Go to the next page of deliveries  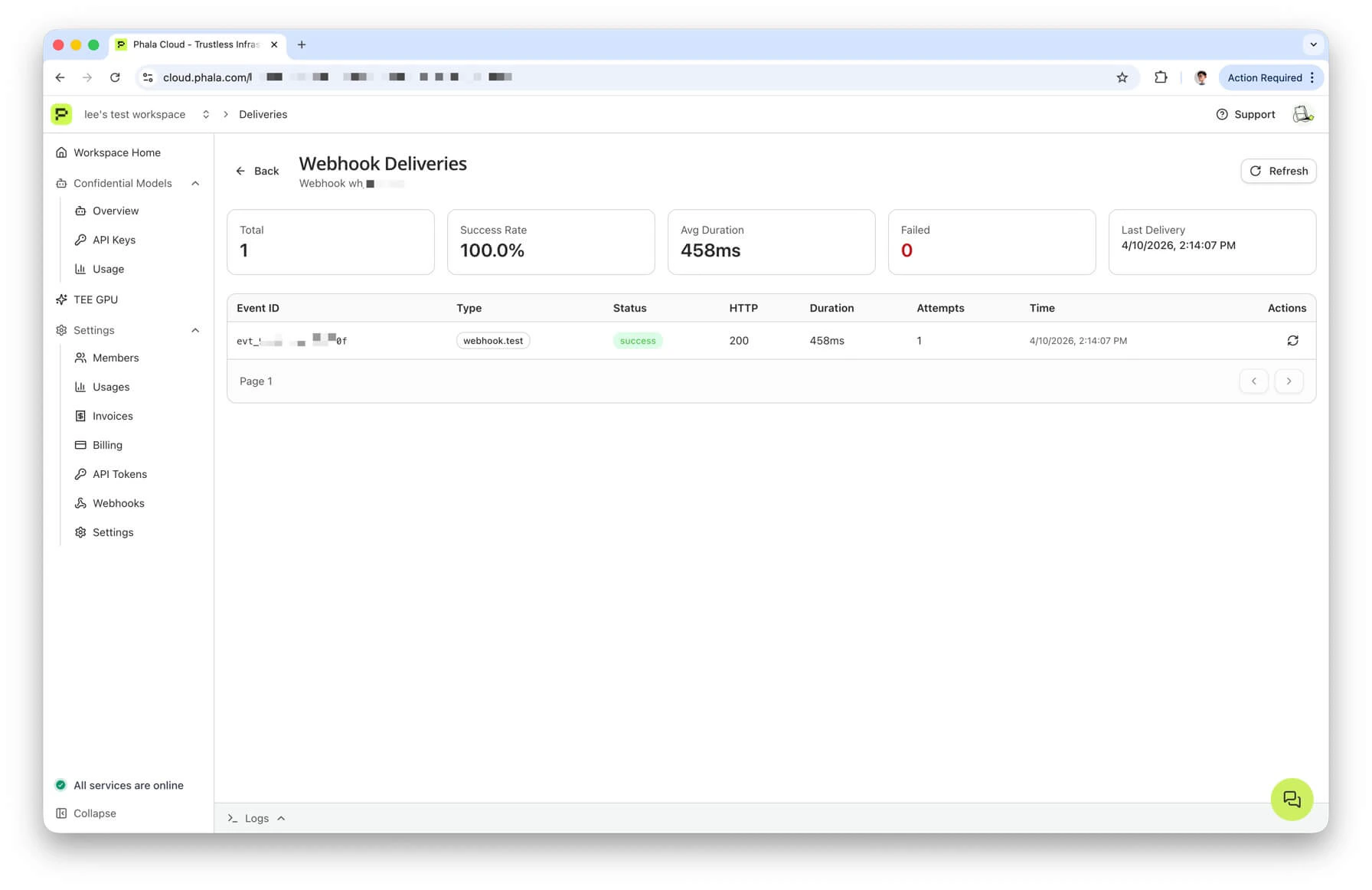1289,381
